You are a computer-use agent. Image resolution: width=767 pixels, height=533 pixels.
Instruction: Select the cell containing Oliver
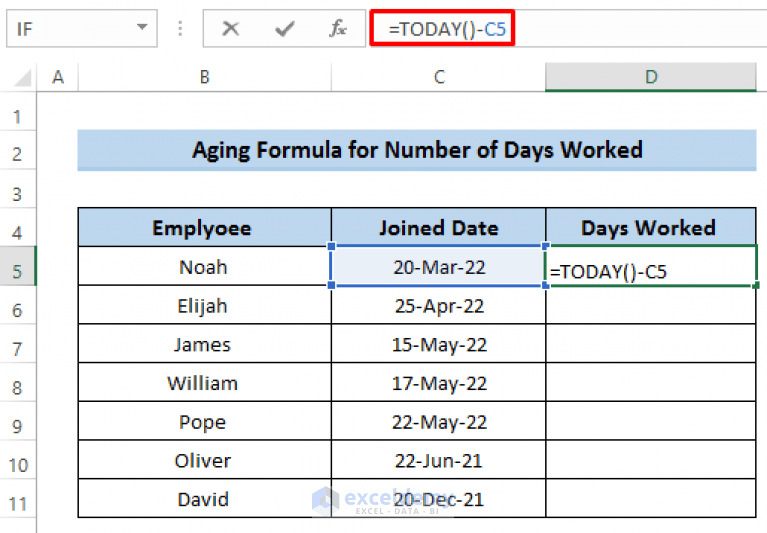pos(204,460)
